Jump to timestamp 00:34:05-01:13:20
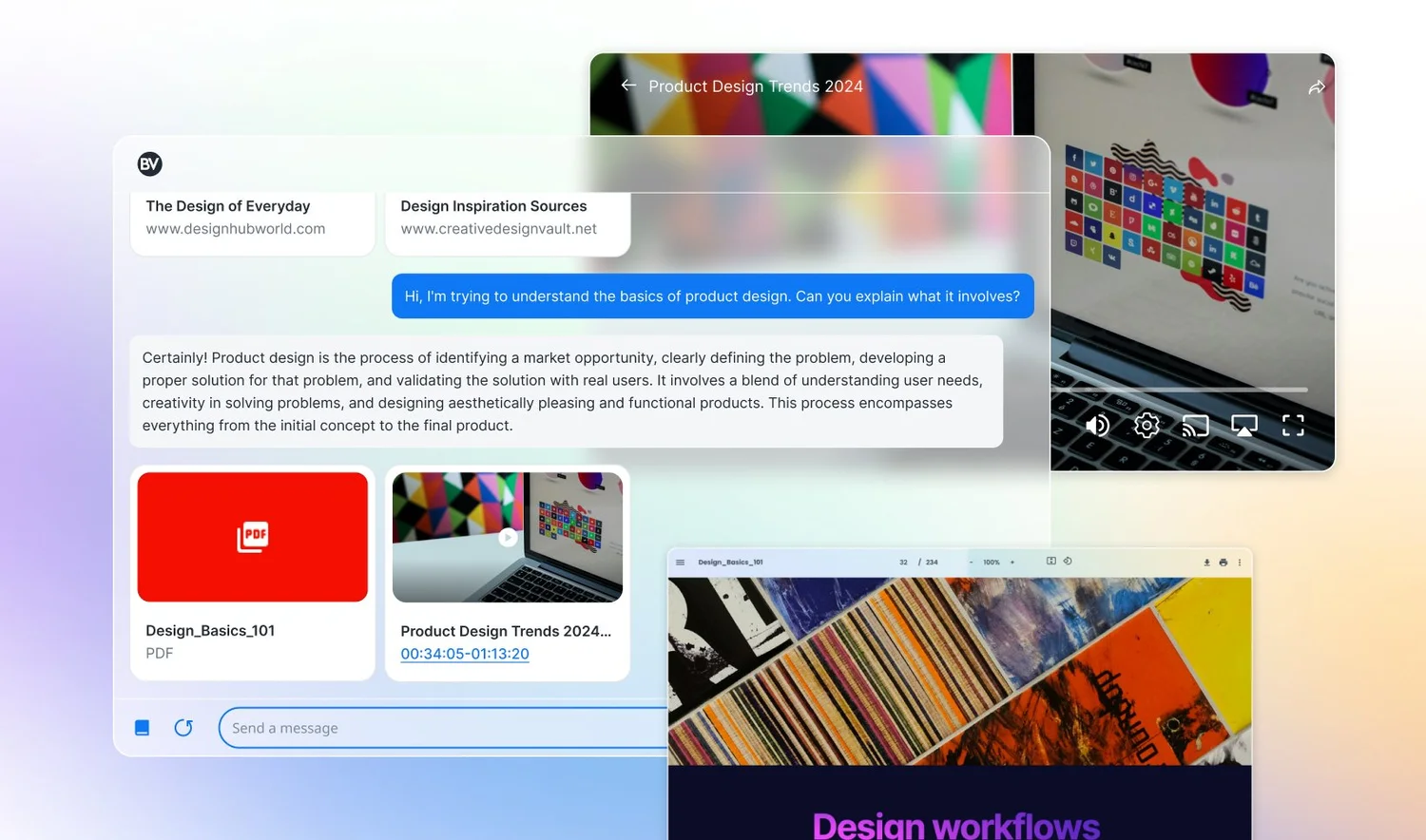Screen dimensions: 1426x840 (x=465, y=654)
